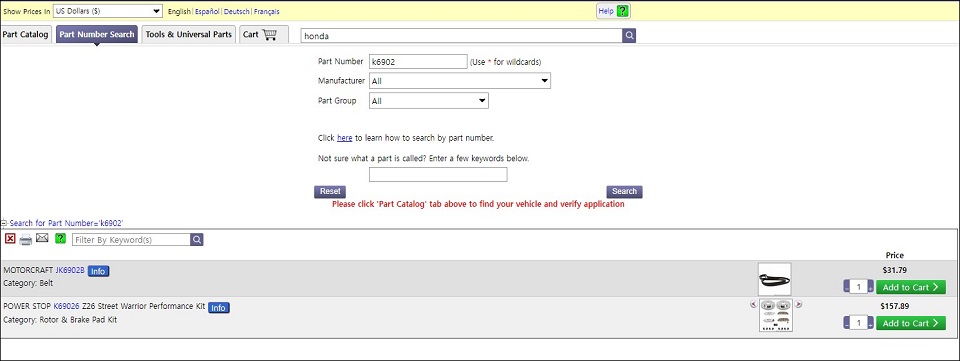Open part number JK6902B link

pyautogui.click(x=70, y=270)
